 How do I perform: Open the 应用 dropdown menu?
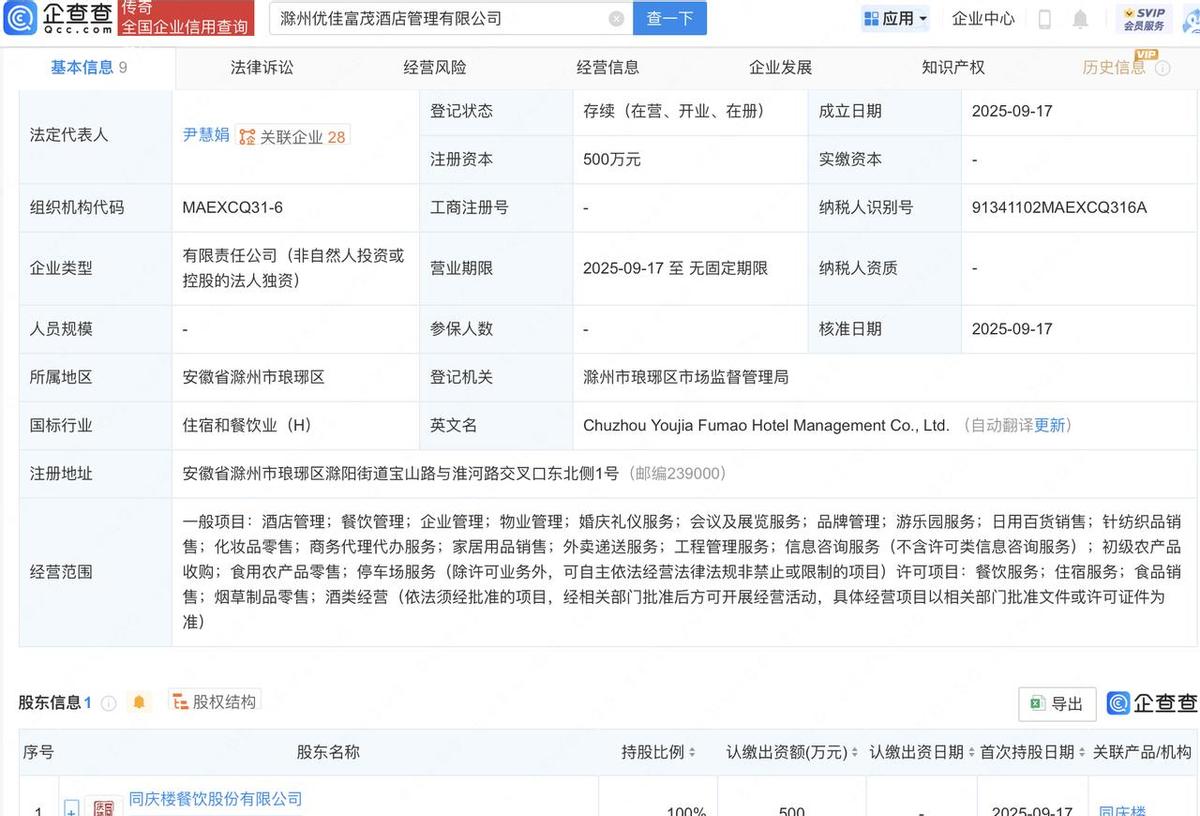pyautogui.click(x=895, y=19)
